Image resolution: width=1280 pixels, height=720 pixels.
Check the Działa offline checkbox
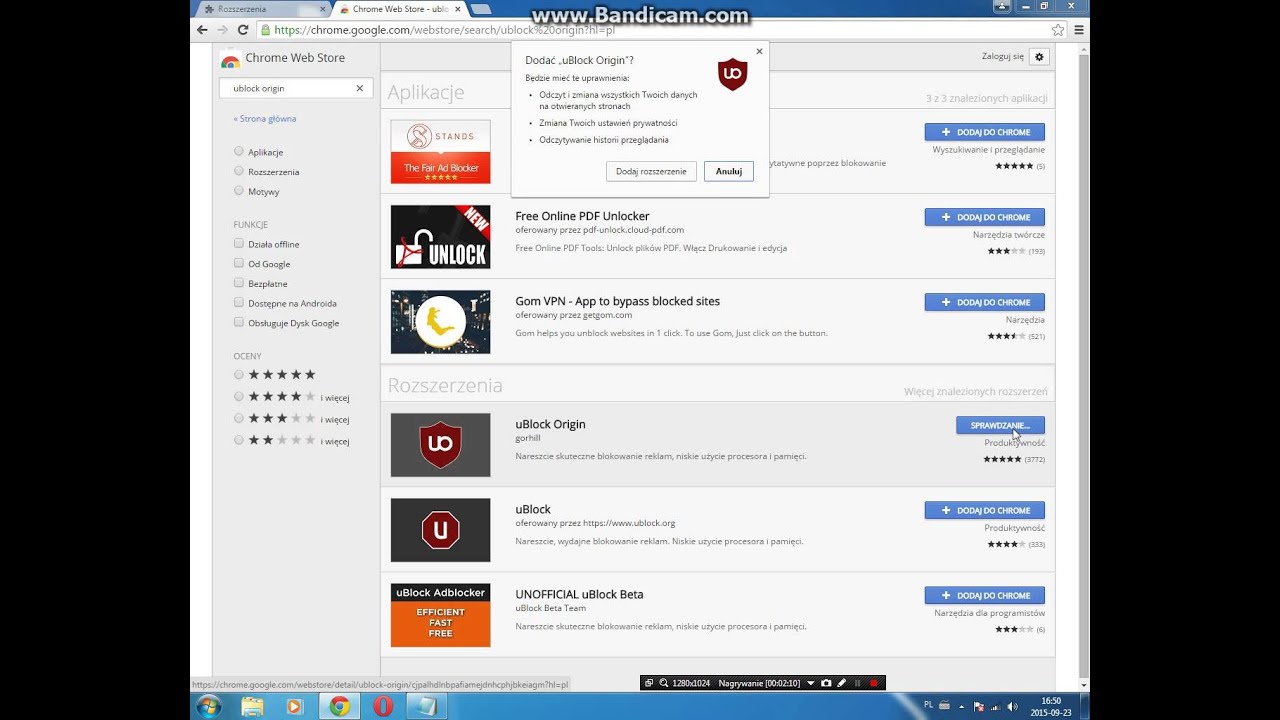[239, 243]
